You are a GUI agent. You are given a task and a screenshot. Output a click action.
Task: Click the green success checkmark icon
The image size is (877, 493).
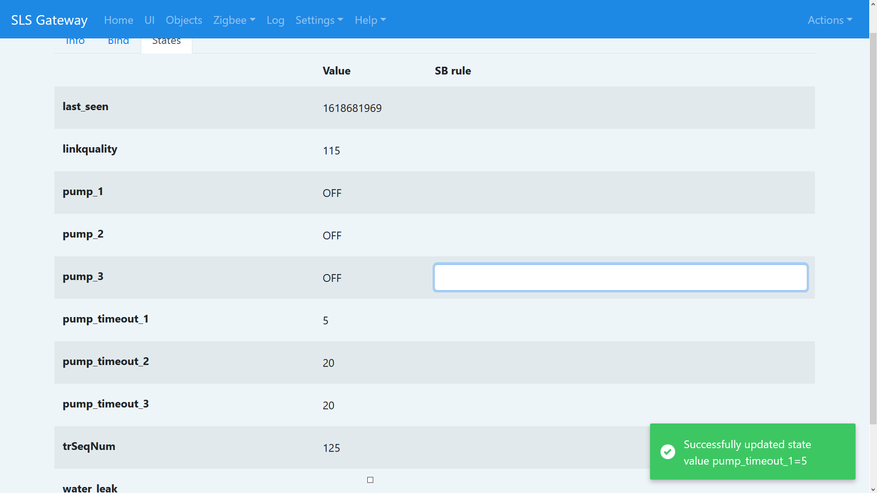pos(668,452)
